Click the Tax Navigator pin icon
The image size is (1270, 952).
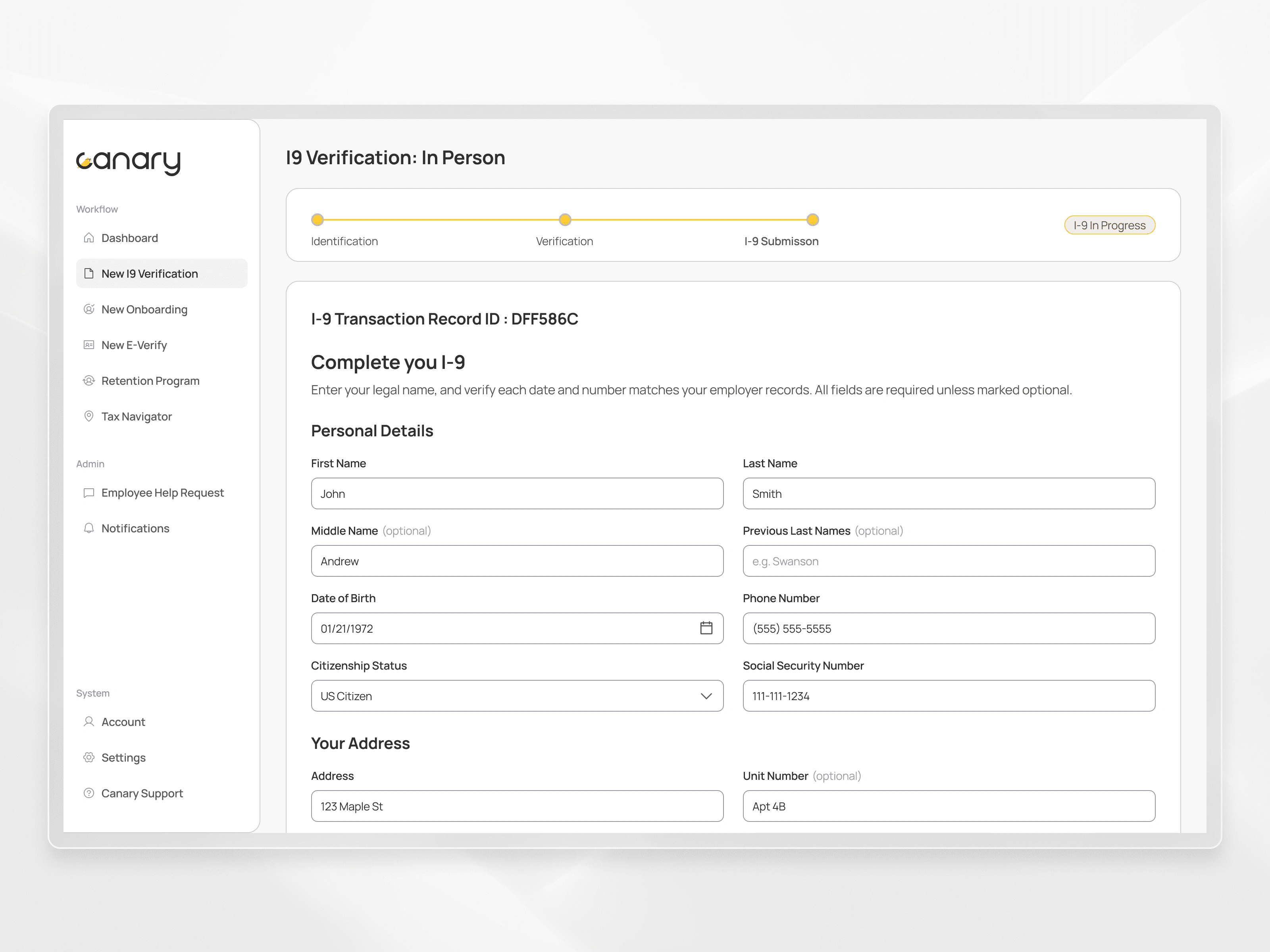89,416
